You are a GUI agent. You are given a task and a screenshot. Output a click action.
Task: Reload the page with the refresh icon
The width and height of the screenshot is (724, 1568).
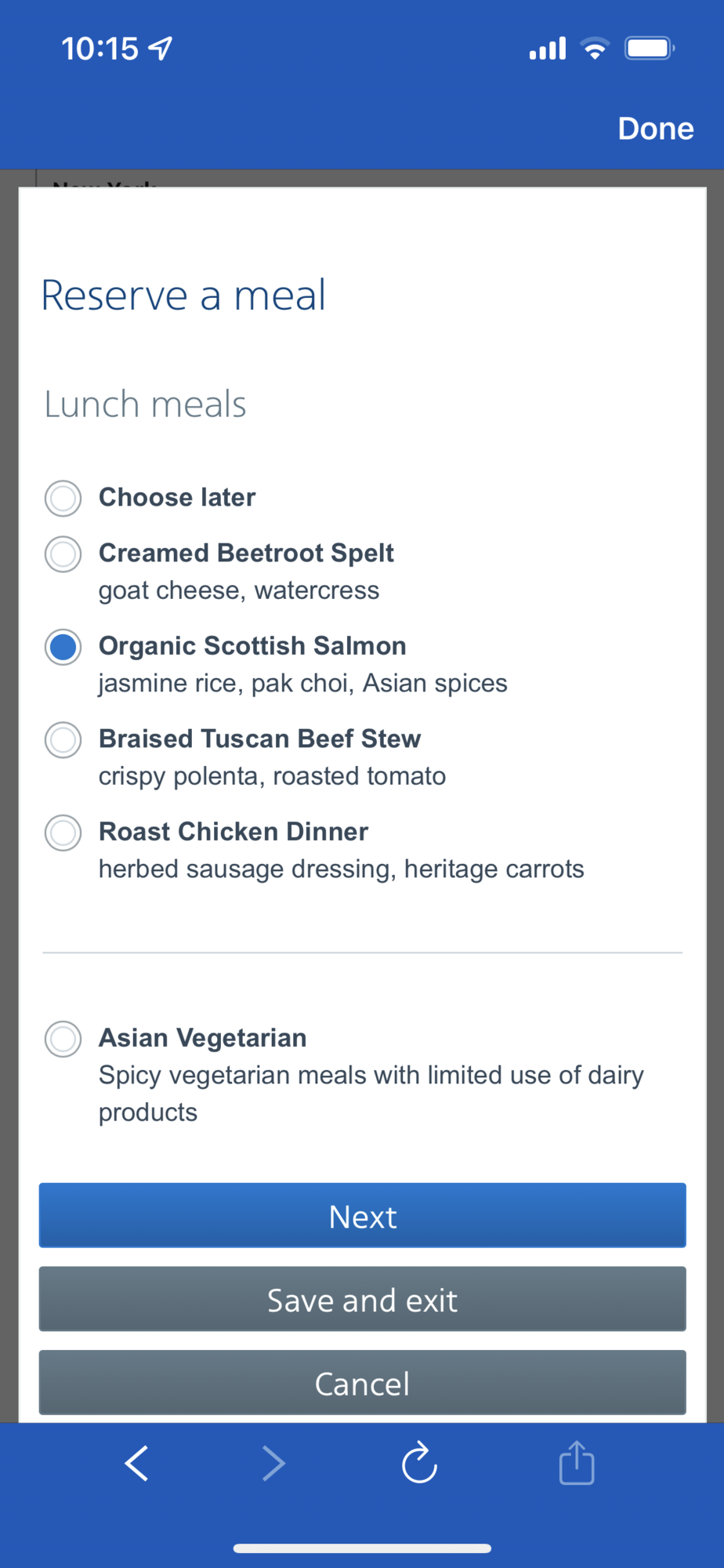click(x=419, y=1462)
